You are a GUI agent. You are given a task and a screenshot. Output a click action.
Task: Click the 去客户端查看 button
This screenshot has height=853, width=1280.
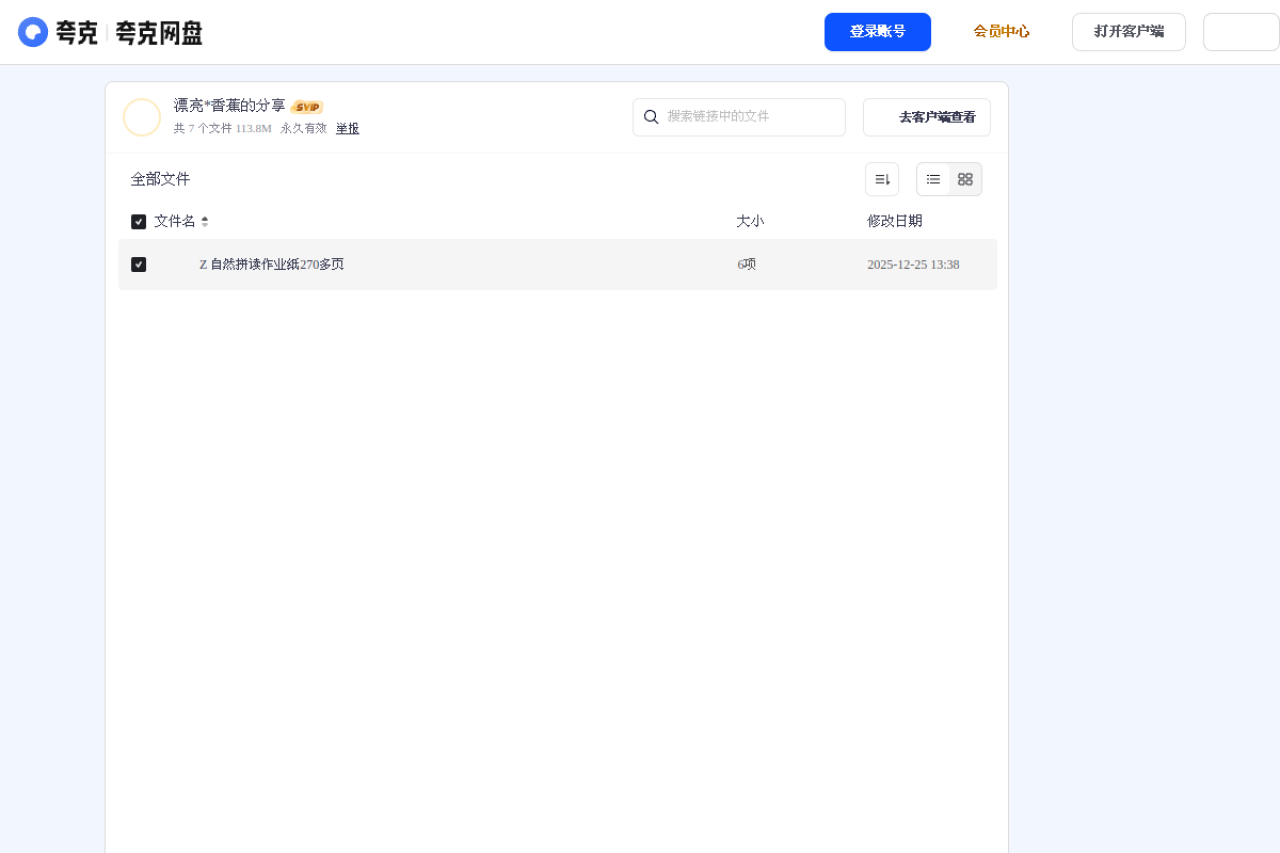[926, 117]
